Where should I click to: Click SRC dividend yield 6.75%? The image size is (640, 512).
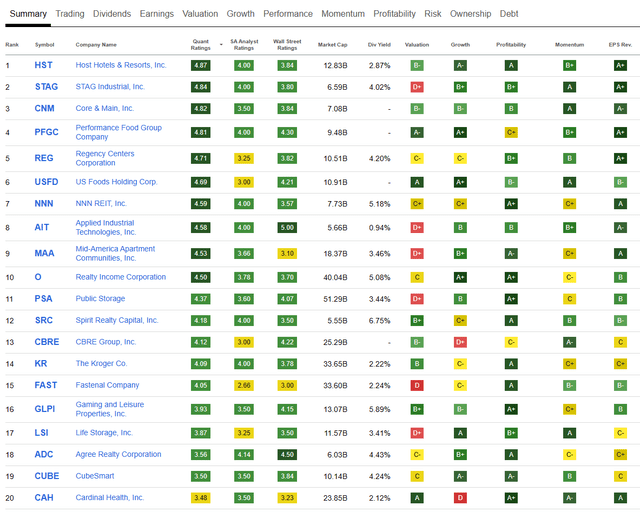pos(380,321)
